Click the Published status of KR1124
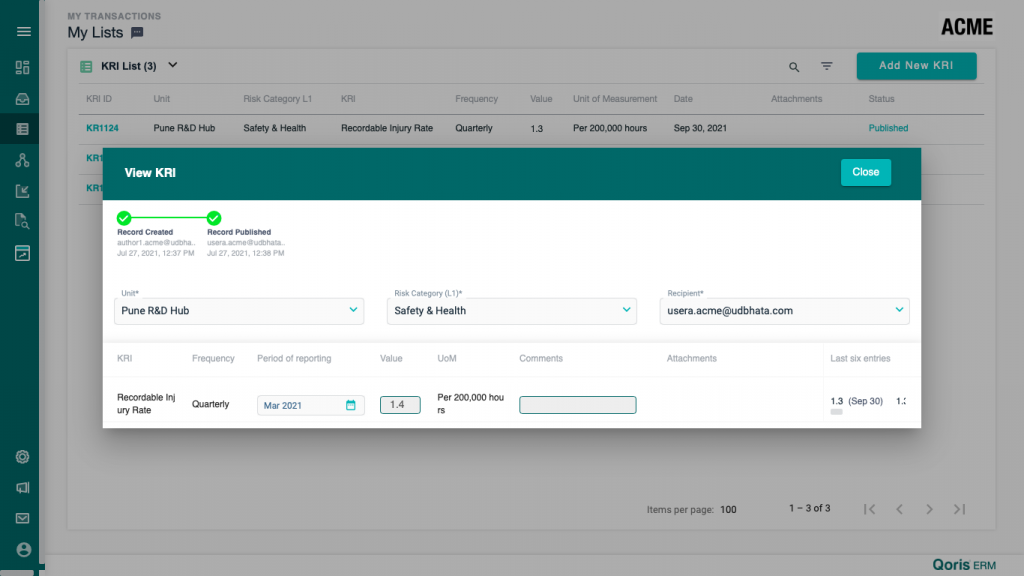 click(x=888, y=128)
